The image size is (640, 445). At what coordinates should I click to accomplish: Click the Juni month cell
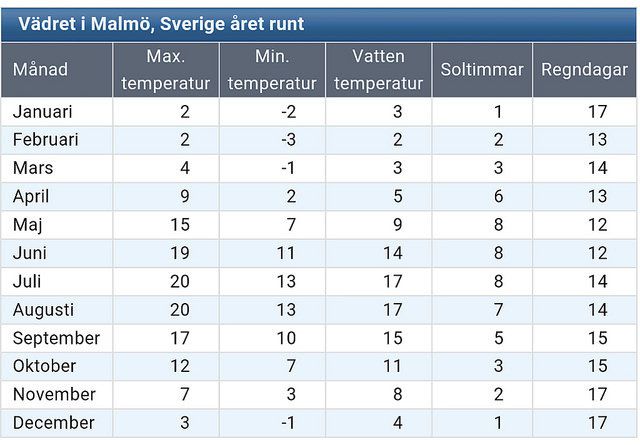[x=57, y=253]
